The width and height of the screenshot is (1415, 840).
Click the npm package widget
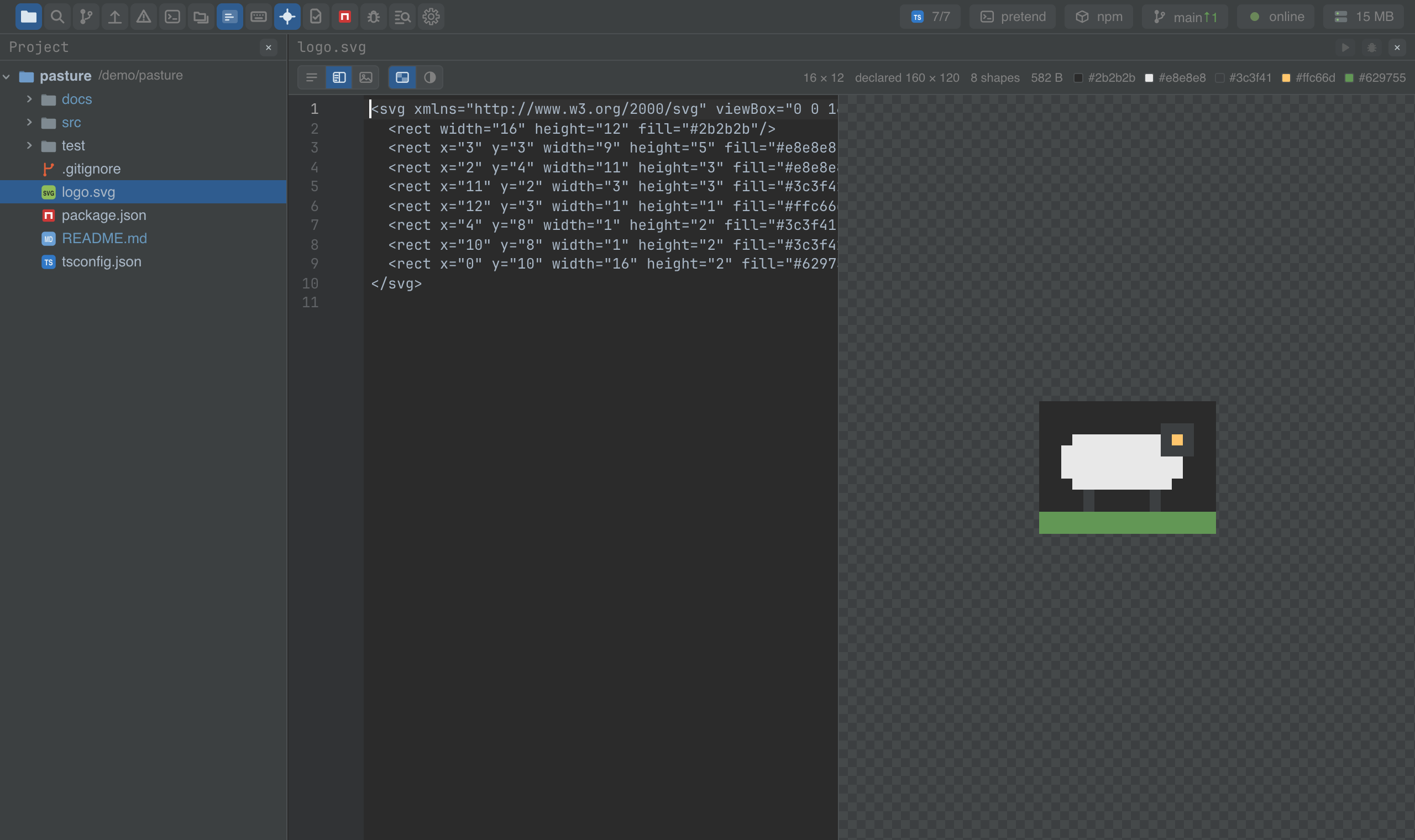[1099, 17]
